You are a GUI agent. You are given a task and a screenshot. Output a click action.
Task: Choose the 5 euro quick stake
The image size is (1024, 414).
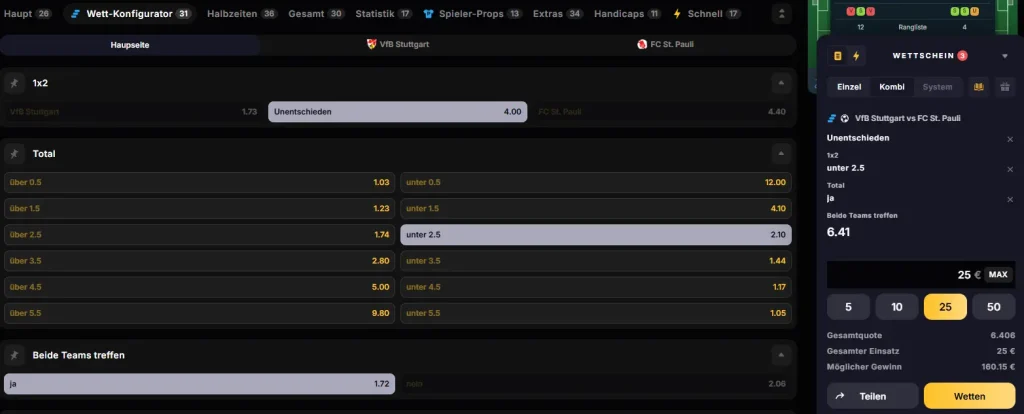(848, 307)
